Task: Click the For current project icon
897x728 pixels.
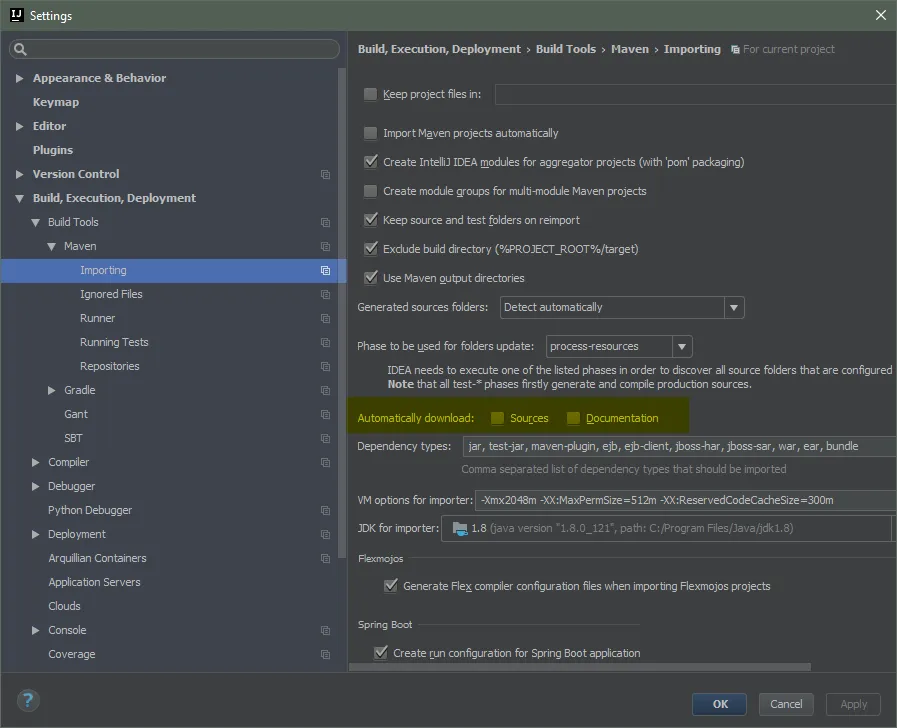Action: pos(735,50)
